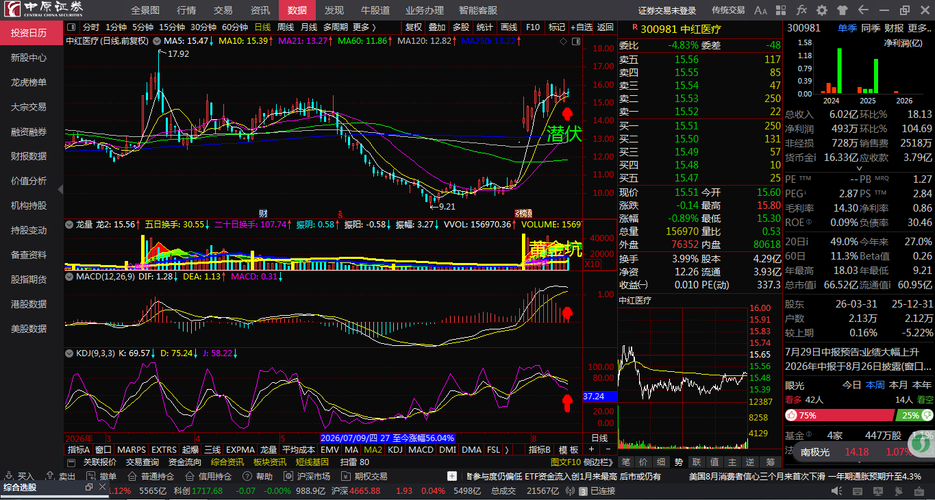The height and width of the screenshot is (500, 935).
Task: Open the 资金流向 link
Action: tap(184, 462)
